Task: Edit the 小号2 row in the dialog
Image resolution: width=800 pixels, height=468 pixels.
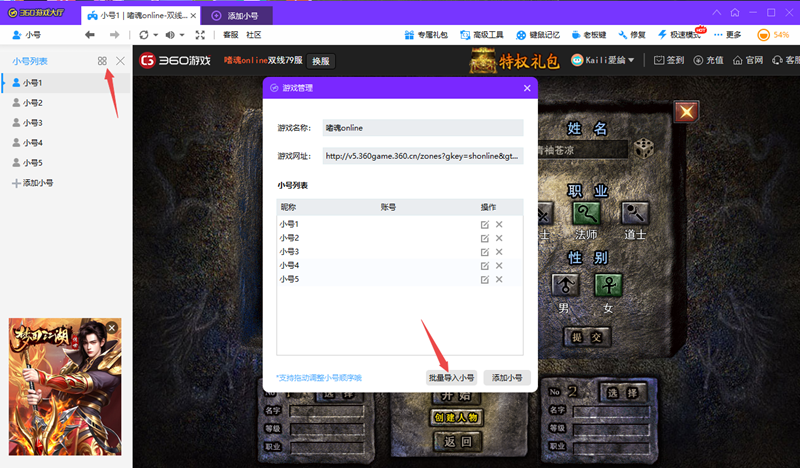Action: (485, 238)
